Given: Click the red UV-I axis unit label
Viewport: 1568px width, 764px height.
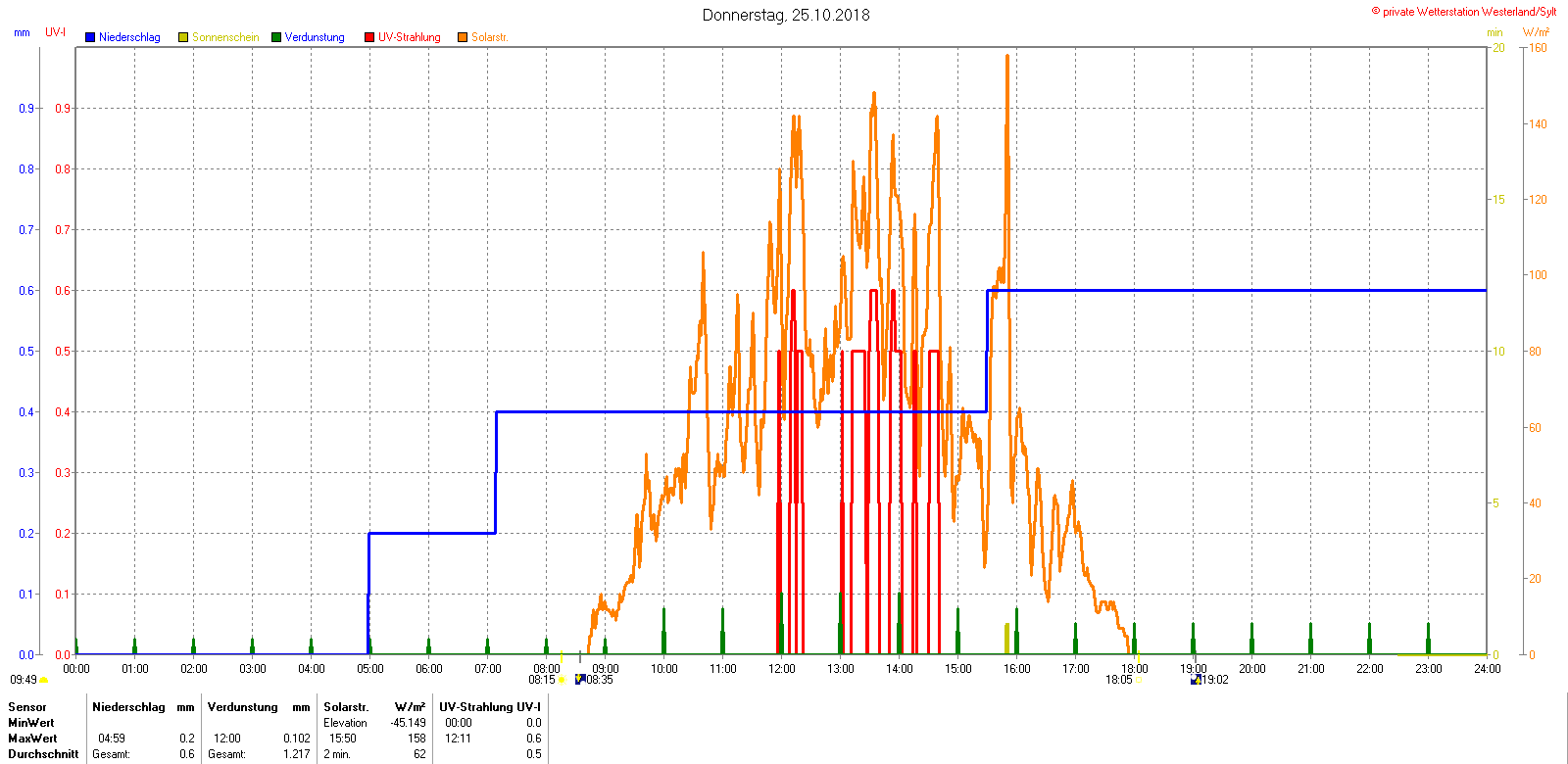Looking at the screenshot, I should click(x=56, y=32).
